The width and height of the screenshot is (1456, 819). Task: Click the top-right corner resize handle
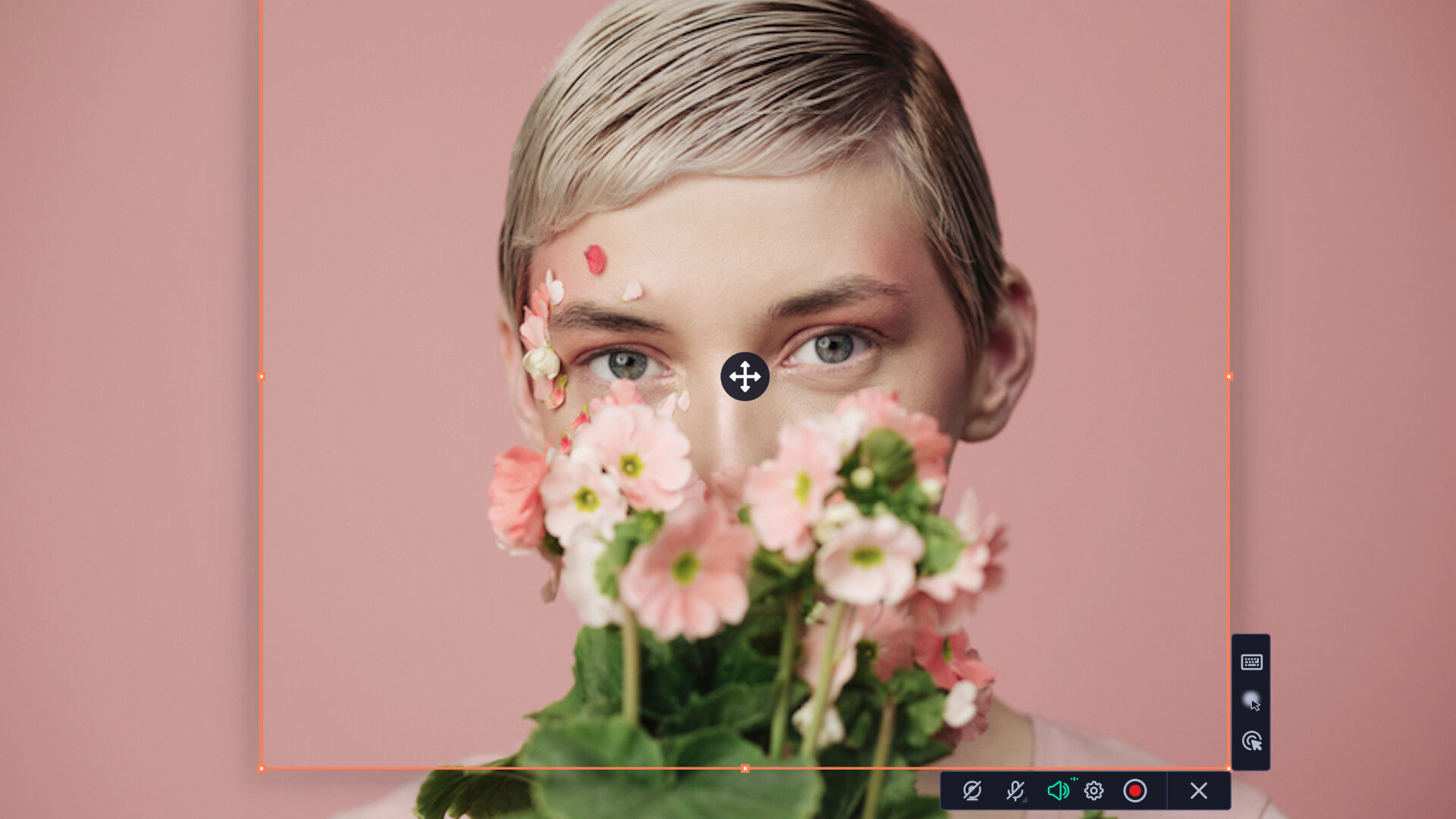1228,3
